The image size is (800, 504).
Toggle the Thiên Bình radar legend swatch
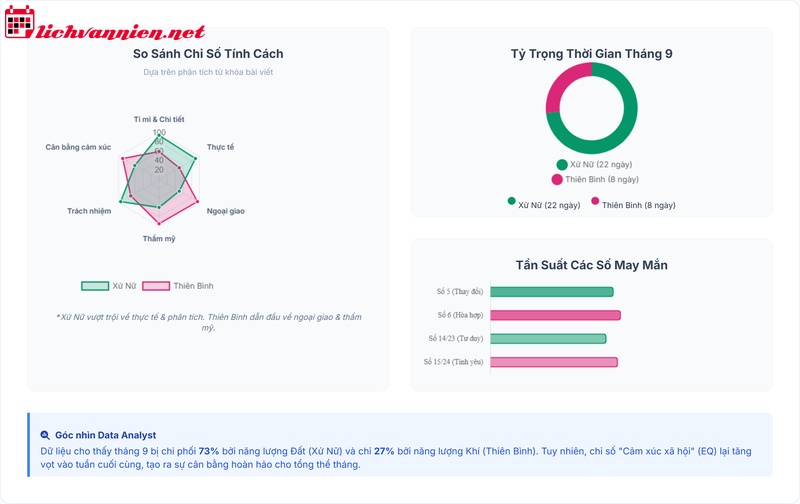pyautogui.click(x=156, y=286)
